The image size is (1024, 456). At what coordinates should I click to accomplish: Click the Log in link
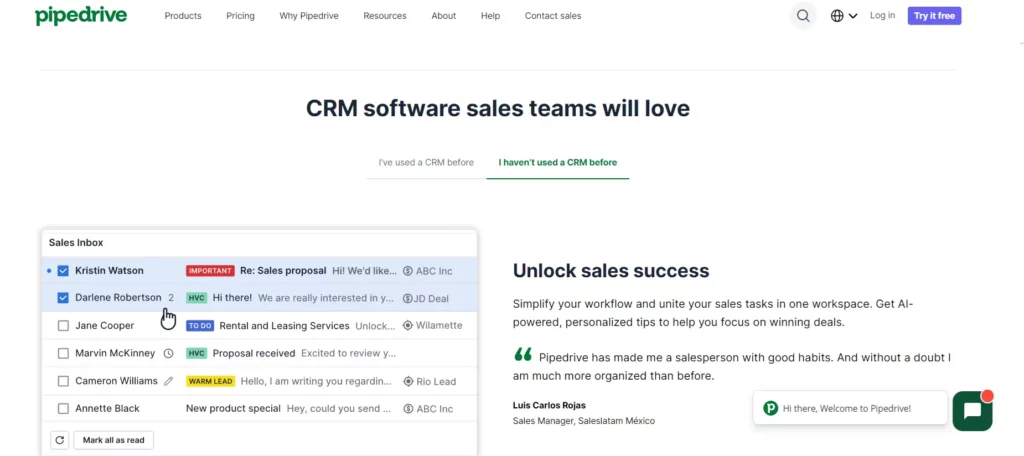[882, 16]
